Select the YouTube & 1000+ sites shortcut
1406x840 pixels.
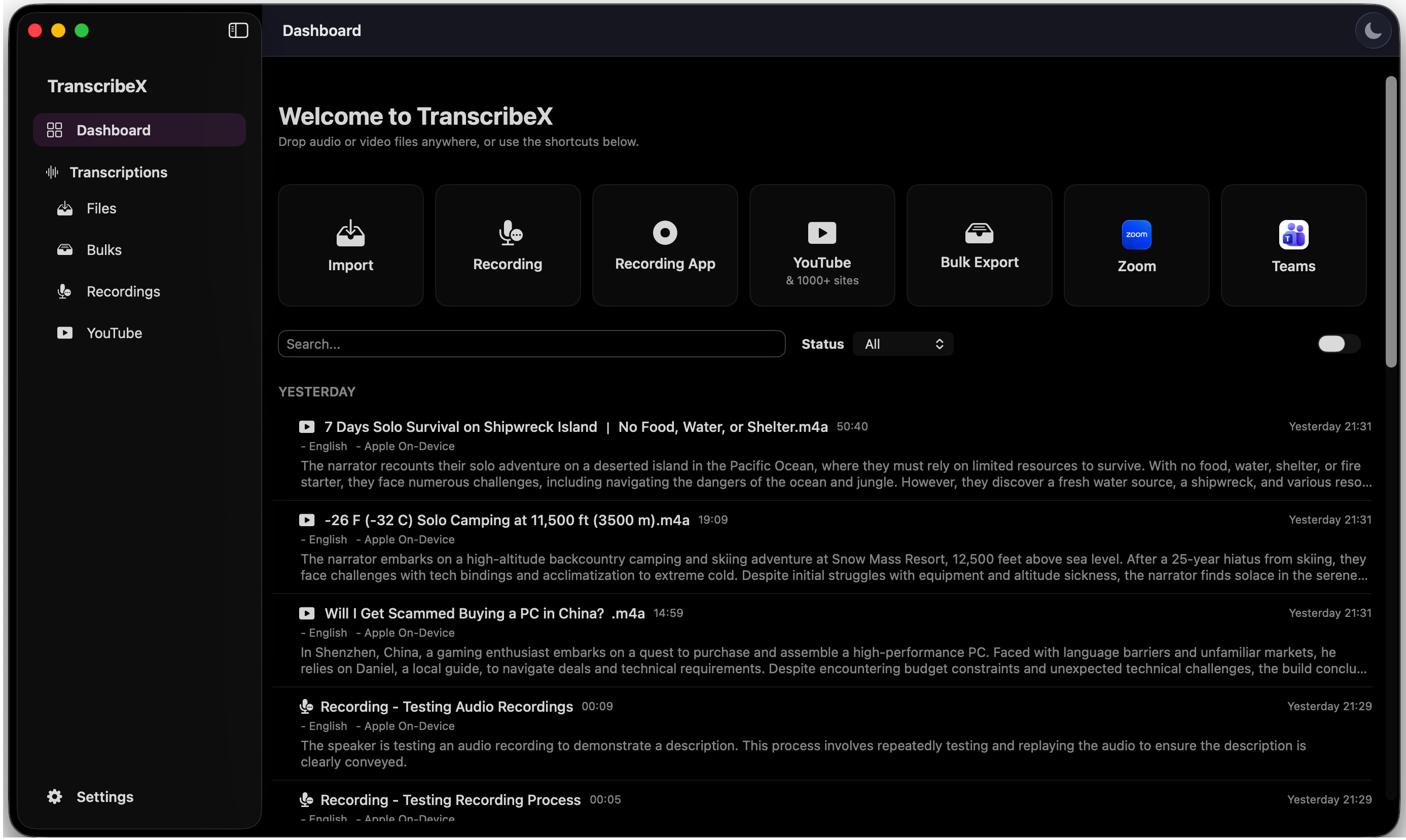coord(822,245)
